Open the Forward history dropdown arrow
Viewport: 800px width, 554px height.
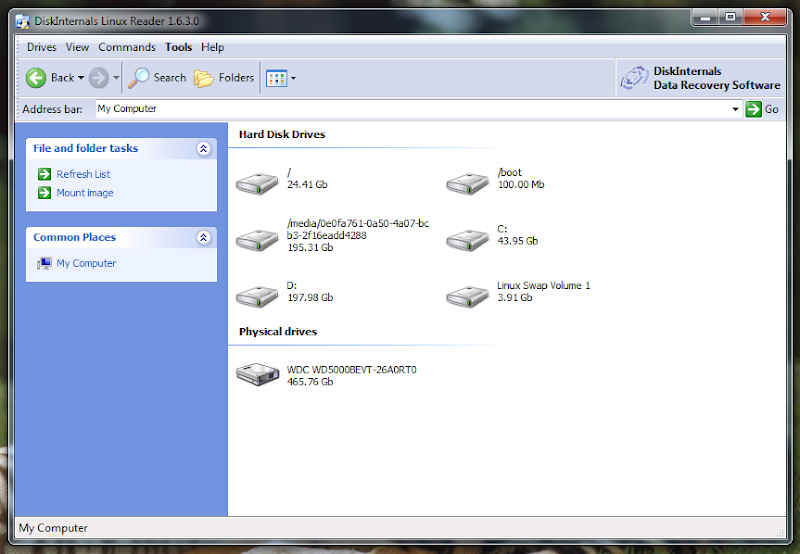(116, 78)
